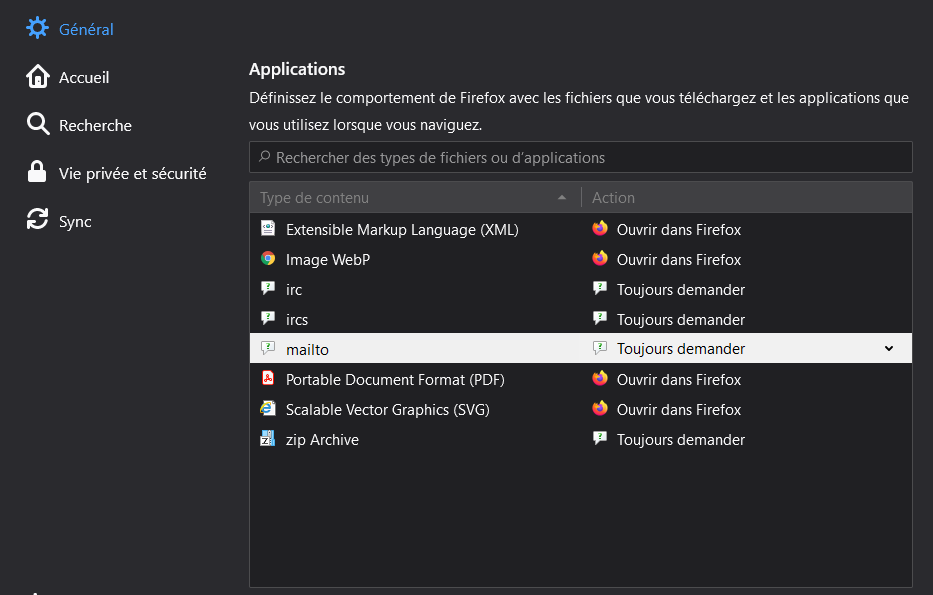The height and width of the screenshot is (595, 933).
Task: Click the Recherche magnifying glass icon
Action: (x=37, y=124)
